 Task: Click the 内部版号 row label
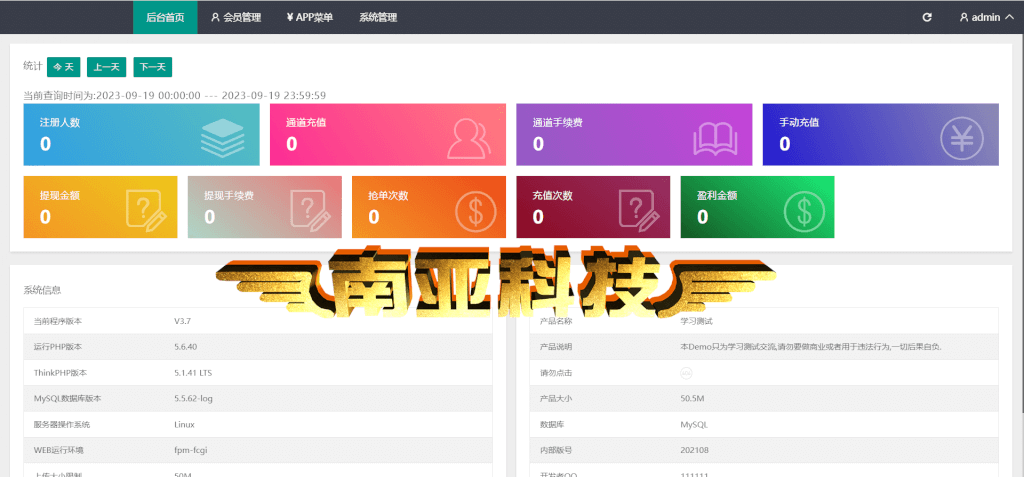tap(556, 450)
